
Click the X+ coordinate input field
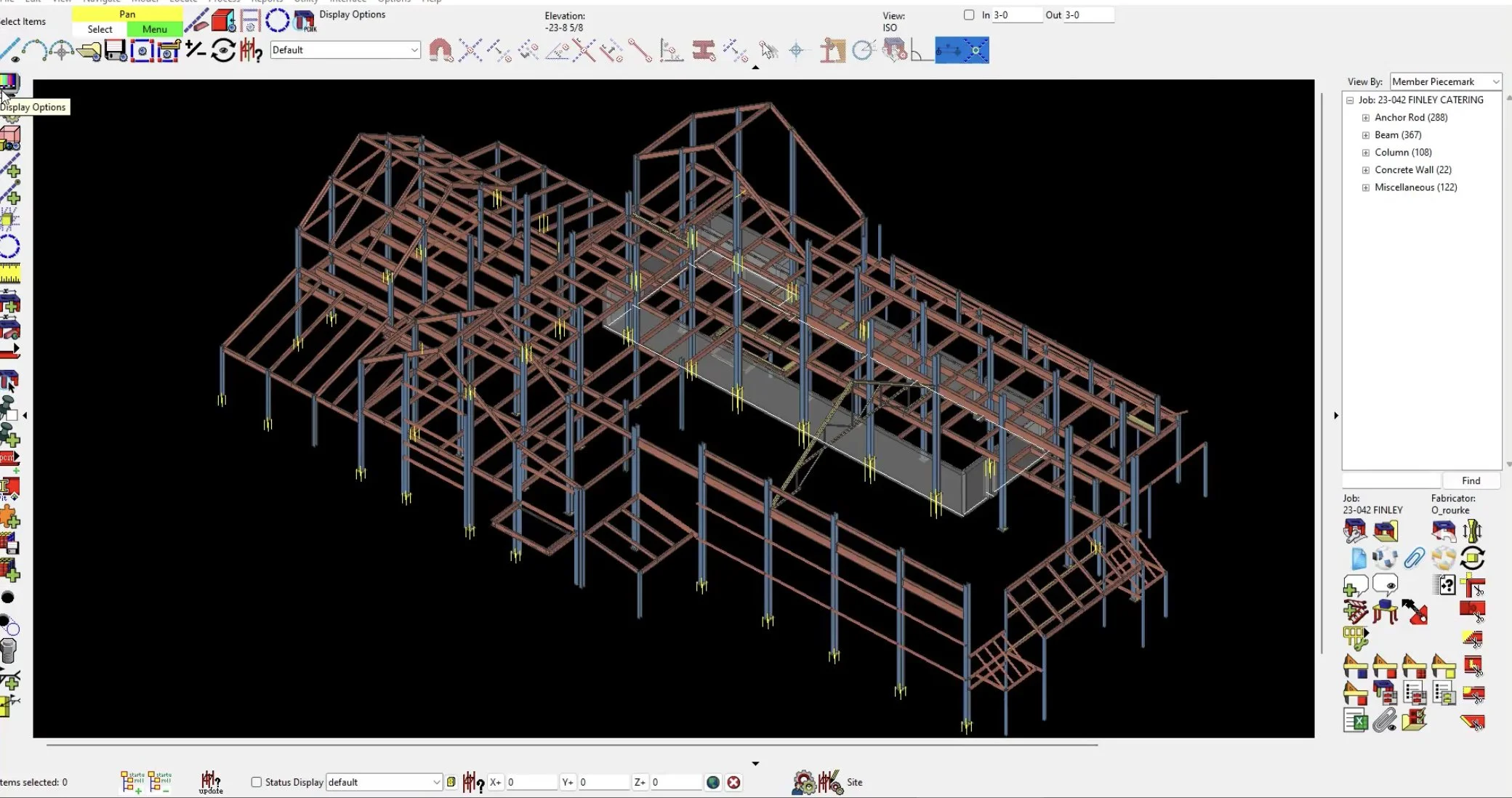tap(531, 782)
